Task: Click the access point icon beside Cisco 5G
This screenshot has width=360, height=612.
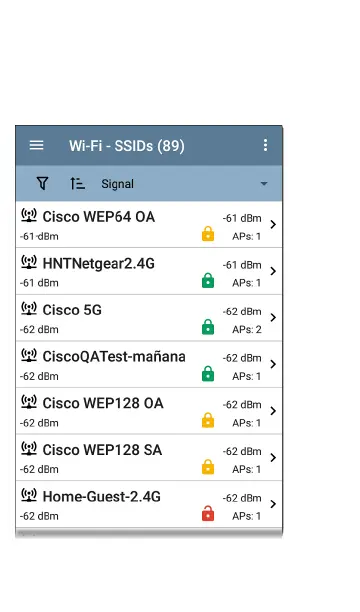Action: pos(29,309)
